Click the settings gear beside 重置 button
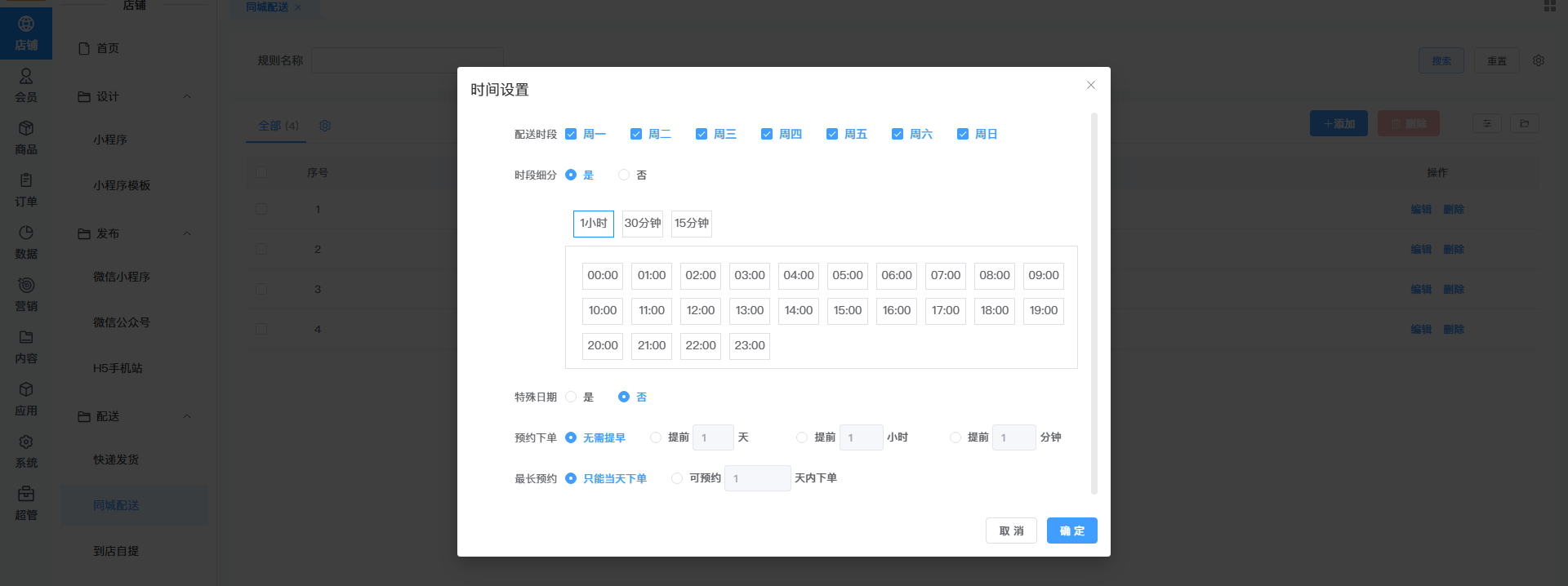 [1539, 60]
